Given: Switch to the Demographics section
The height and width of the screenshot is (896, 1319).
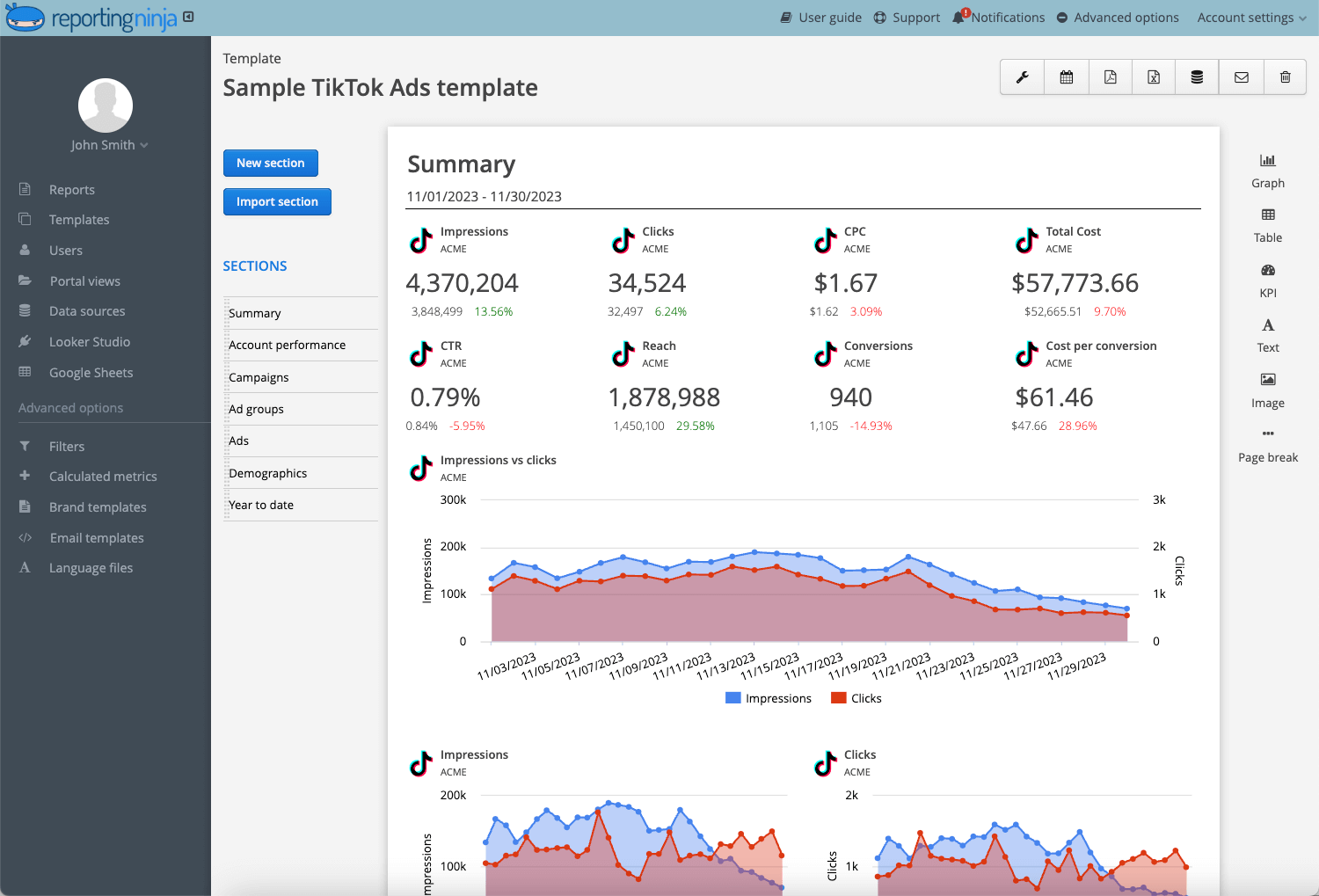Looking at the screenshot, I should [267, 472].
